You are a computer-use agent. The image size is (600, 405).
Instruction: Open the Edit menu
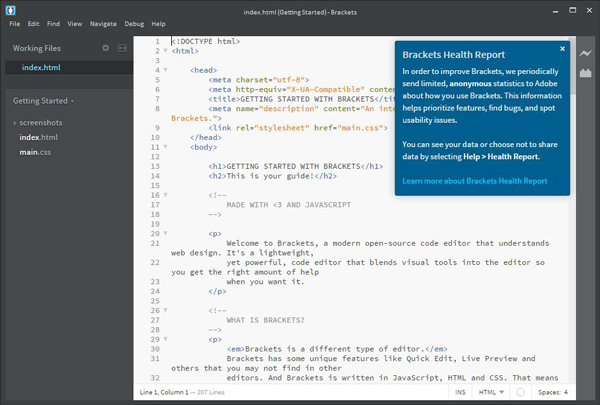pyautogui.click(x=33, y=24)
